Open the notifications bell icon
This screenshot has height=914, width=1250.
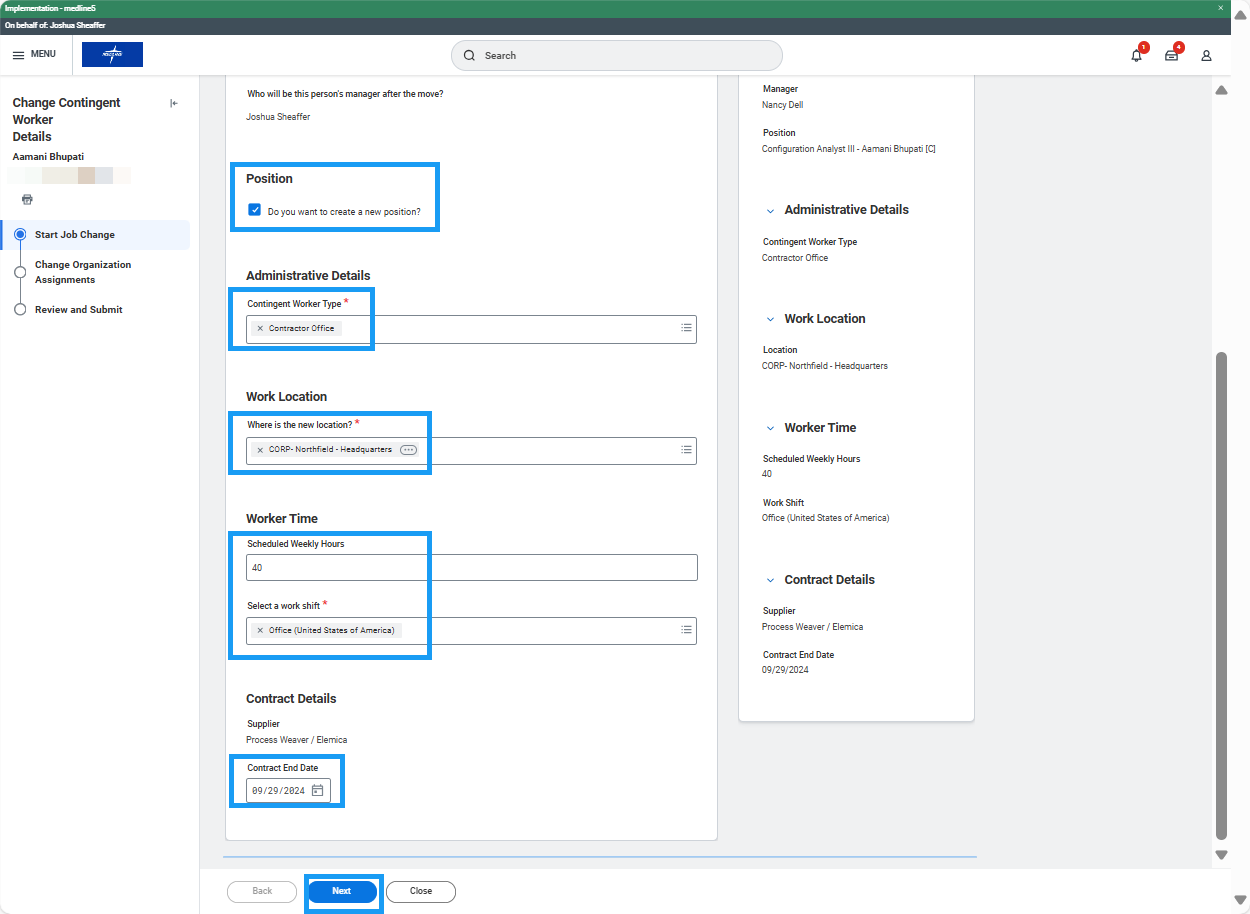1136,56
